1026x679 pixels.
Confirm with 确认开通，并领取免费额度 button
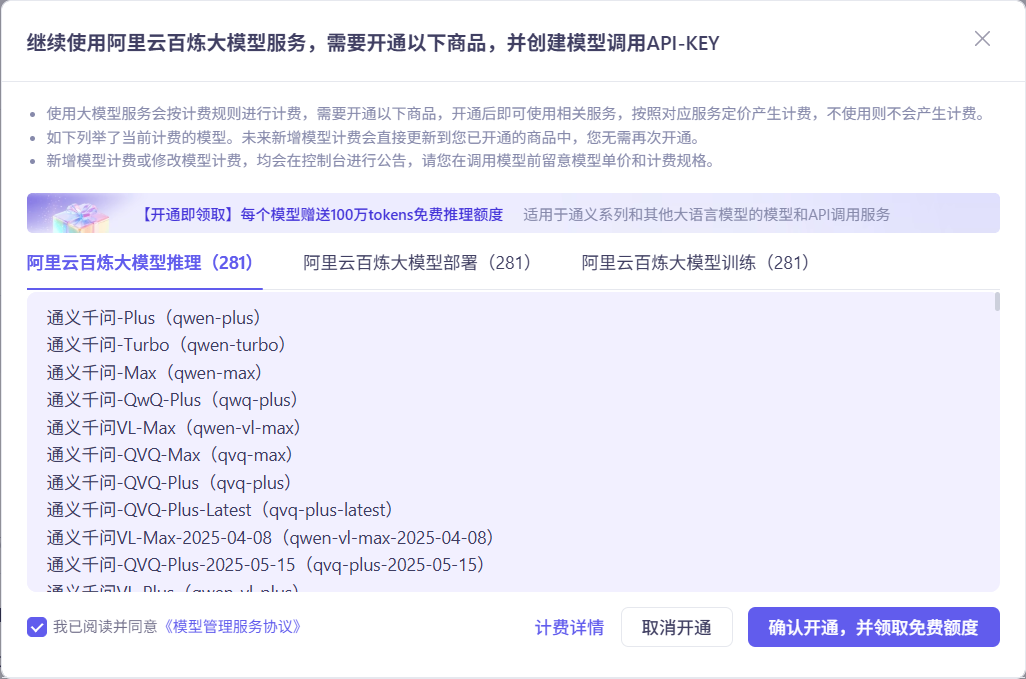tap(874, 627)
